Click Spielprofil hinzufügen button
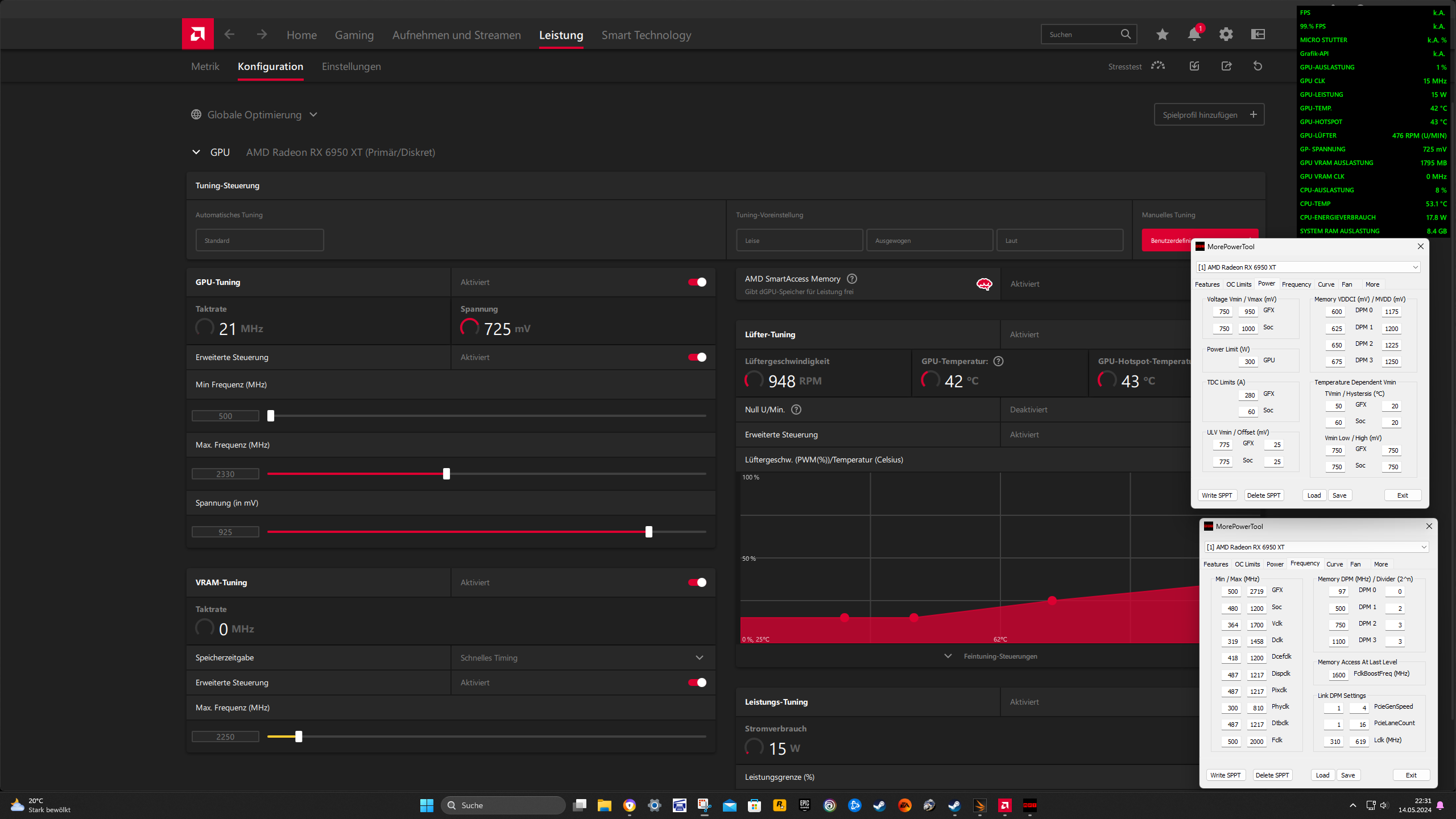Image resolution: width=1456 pixels, height=819 pixels. [x=1209, y=115]
